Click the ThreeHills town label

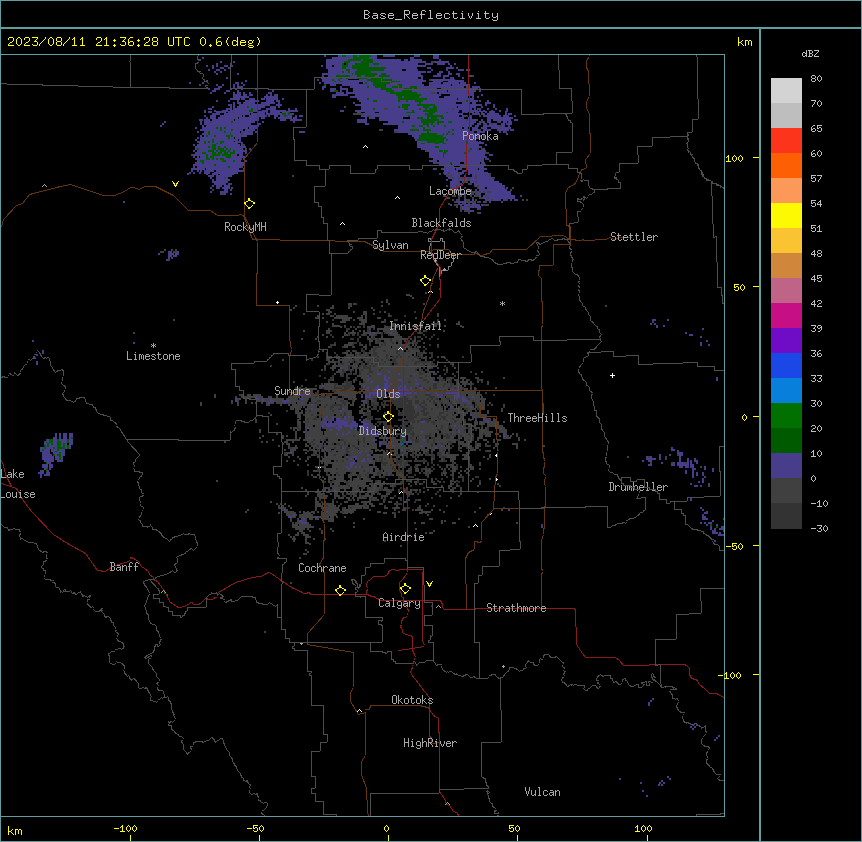click(537, 418)
